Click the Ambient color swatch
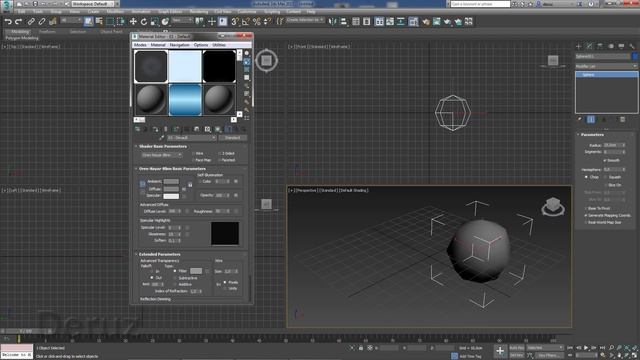Viewport: 640px width, 360px height. [171, 182]
